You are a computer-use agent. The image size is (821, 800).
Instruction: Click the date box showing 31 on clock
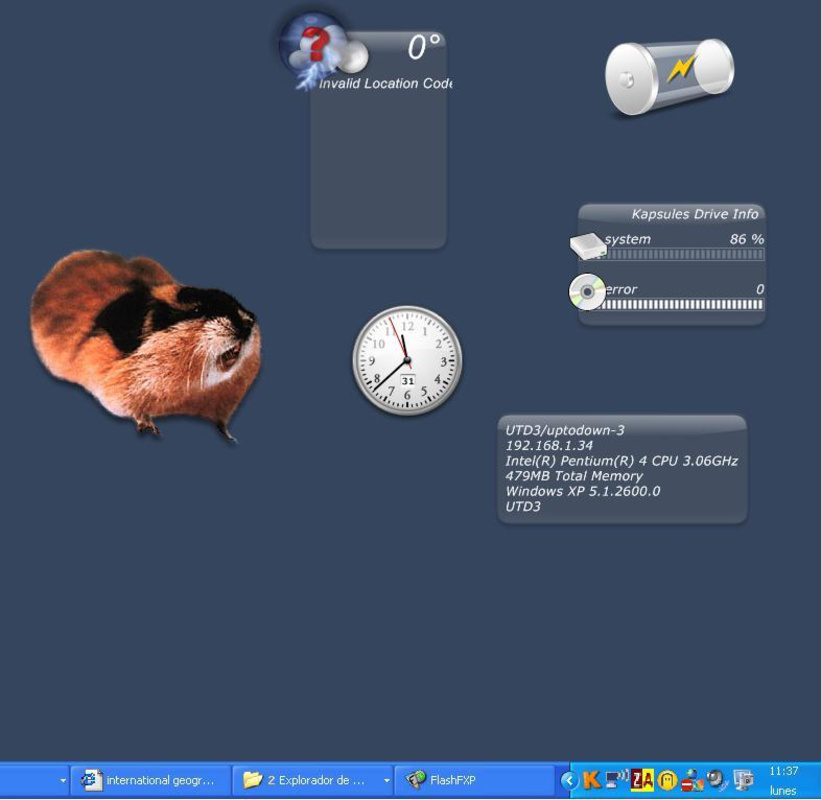pos(408,381)
